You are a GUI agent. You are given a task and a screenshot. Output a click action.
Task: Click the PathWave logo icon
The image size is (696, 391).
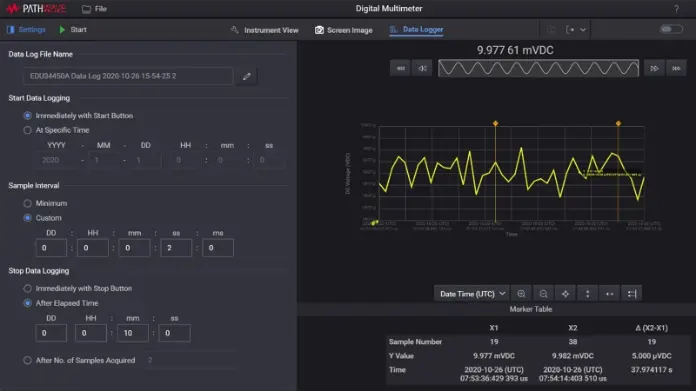click(12, 8)
